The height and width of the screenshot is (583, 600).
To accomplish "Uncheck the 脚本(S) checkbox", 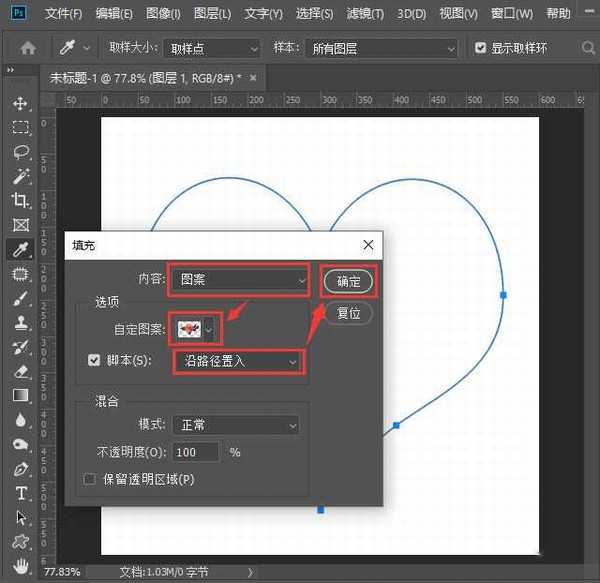I will (94, 360).
